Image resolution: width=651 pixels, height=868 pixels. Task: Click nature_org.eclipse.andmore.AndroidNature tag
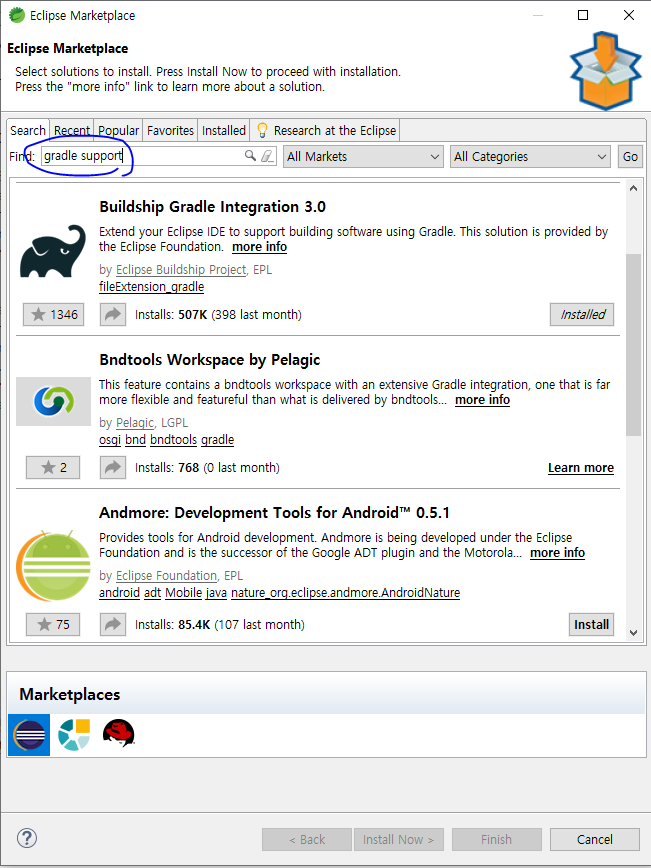[345, 593]
